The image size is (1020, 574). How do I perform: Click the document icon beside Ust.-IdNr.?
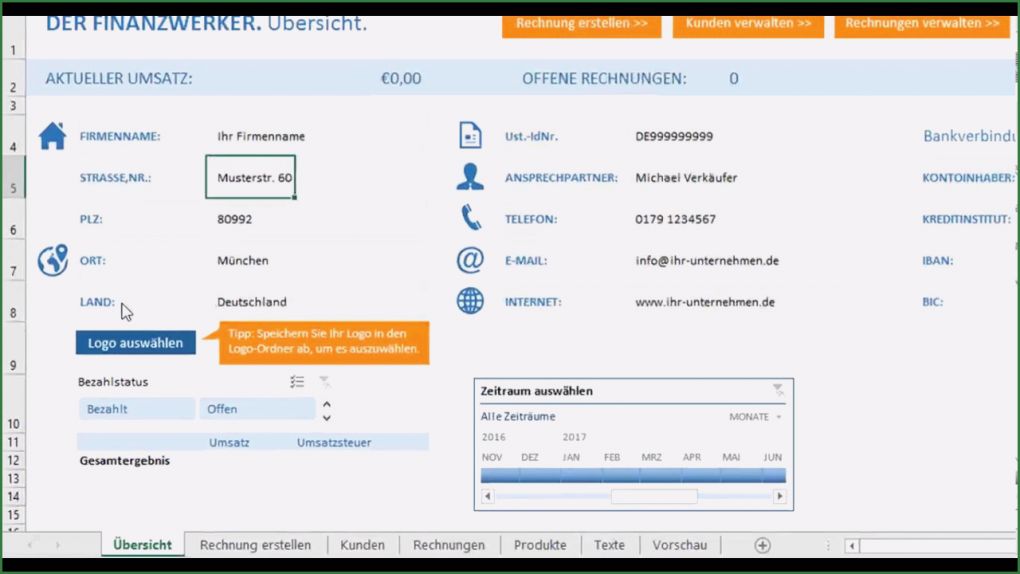[x=470, y=136]
